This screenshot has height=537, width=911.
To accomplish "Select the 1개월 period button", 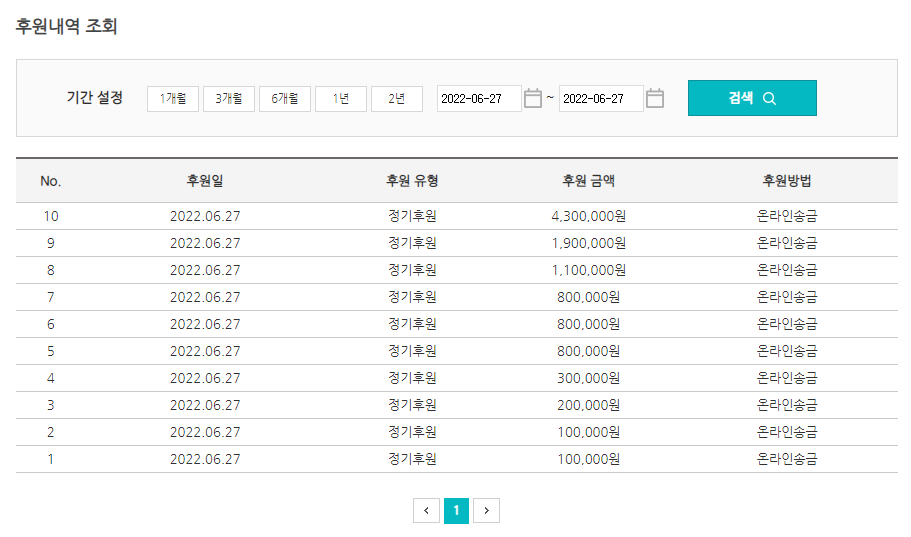I will 173,99.
